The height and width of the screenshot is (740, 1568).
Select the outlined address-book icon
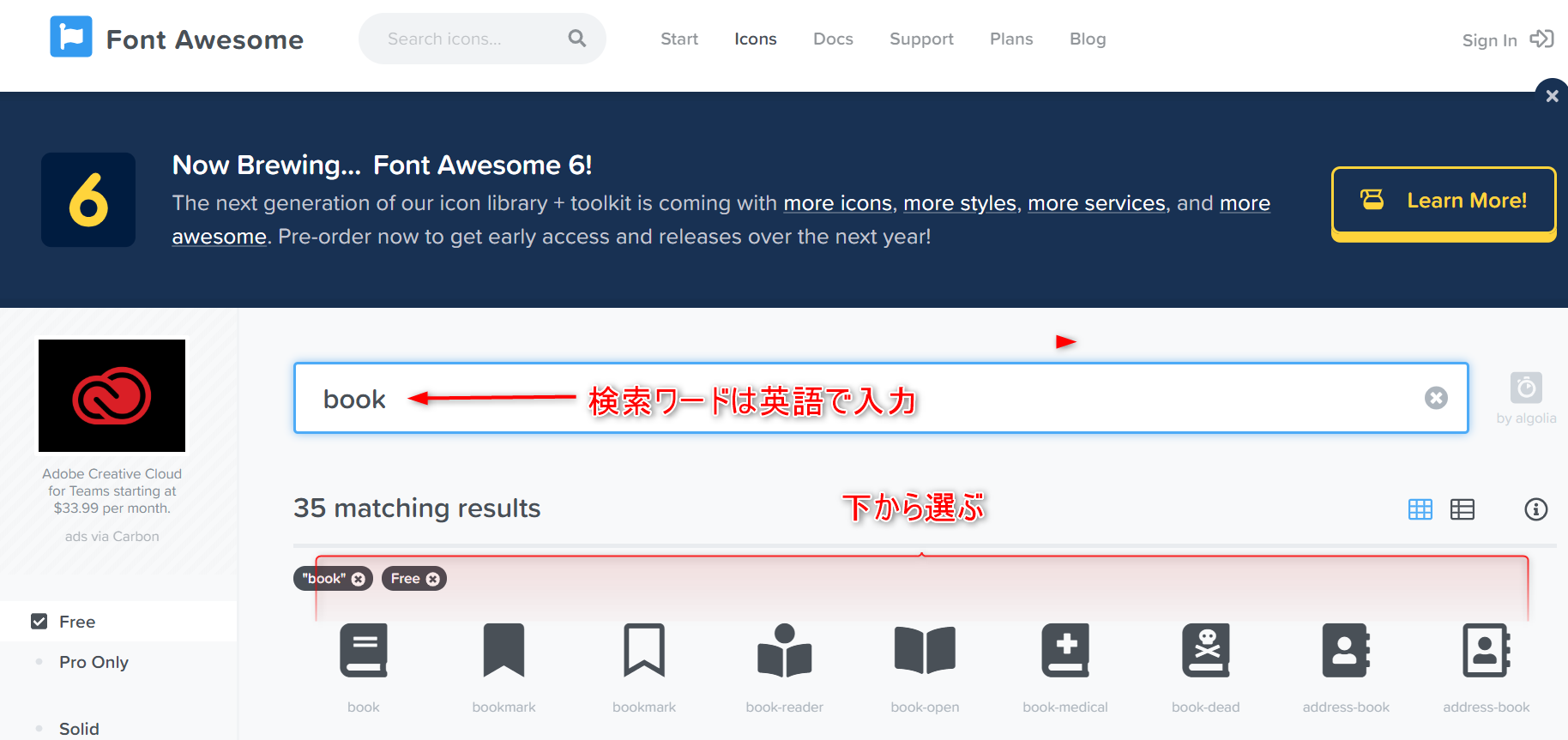1487,650
